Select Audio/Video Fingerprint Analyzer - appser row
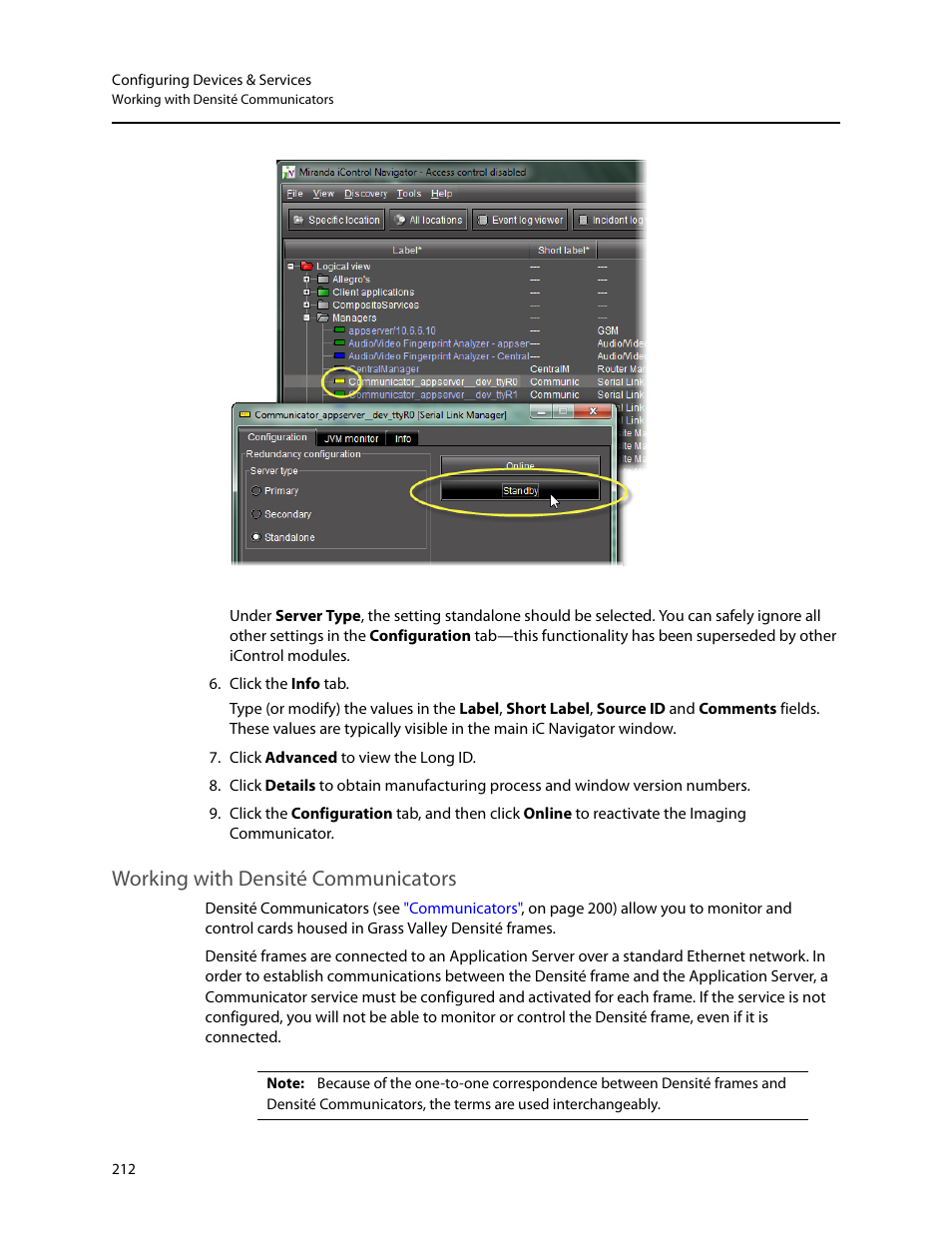 click(x=439, y=343)
